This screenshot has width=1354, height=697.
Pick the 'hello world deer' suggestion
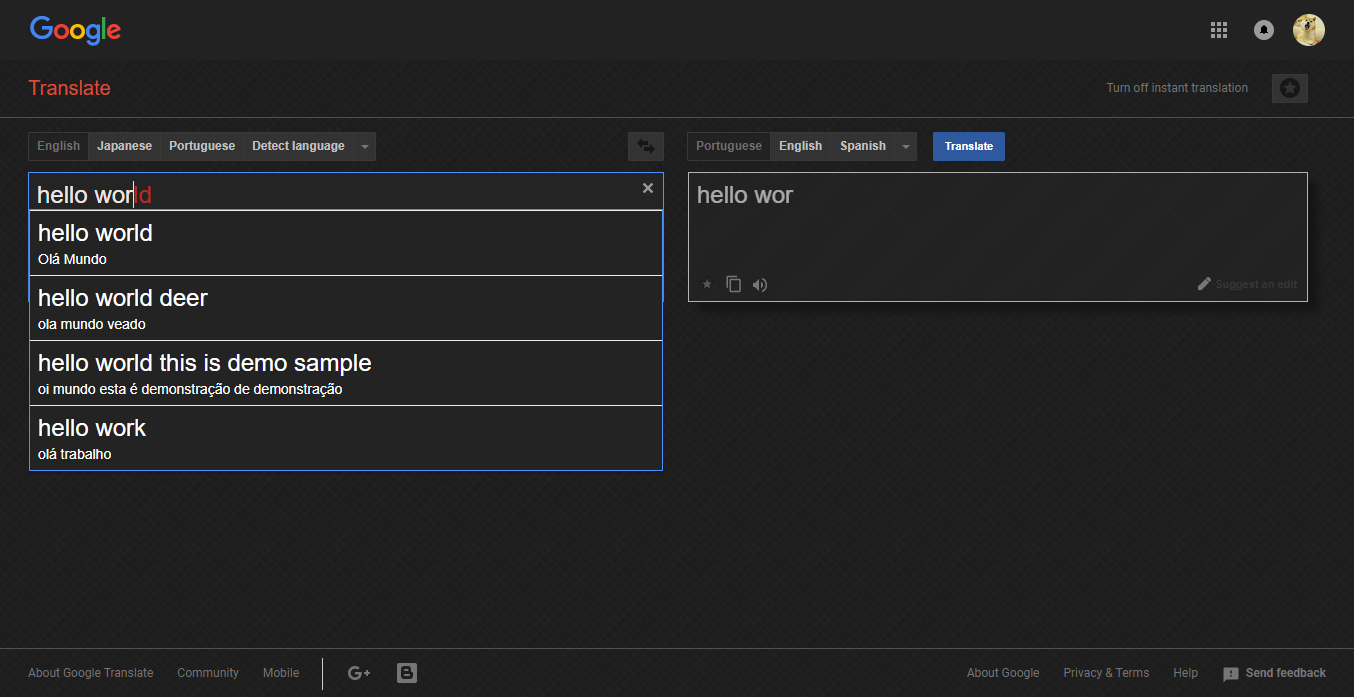coord(346,308)
